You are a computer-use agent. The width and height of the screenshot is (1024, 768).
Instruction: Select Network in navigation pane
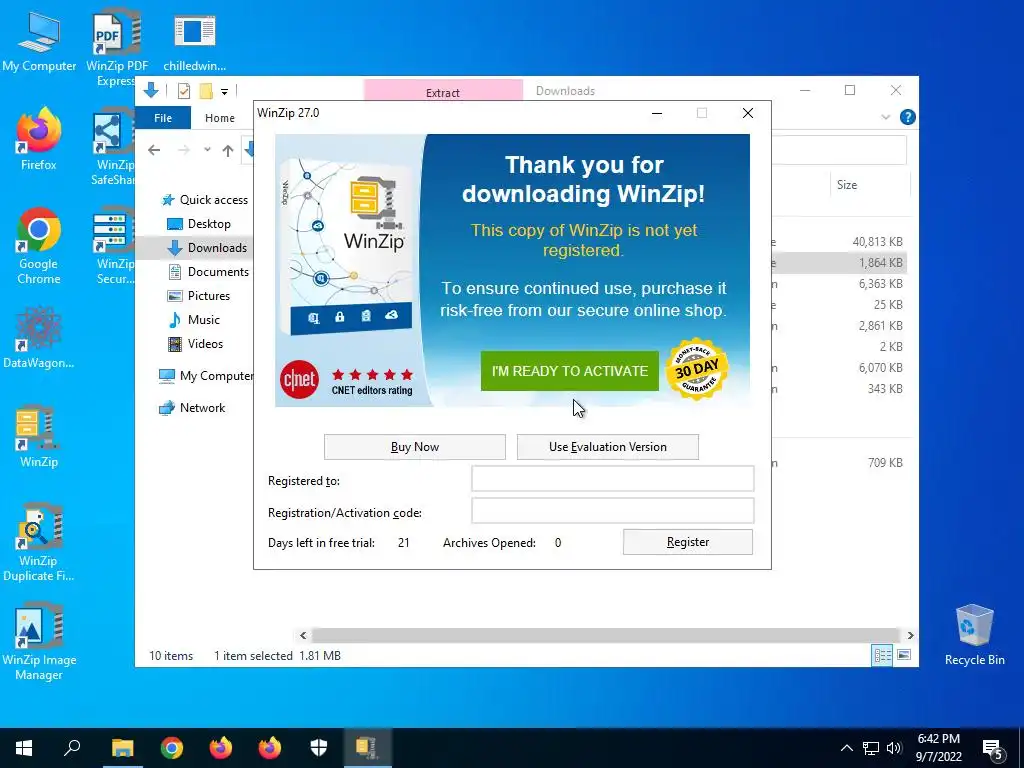click(193, 408)
